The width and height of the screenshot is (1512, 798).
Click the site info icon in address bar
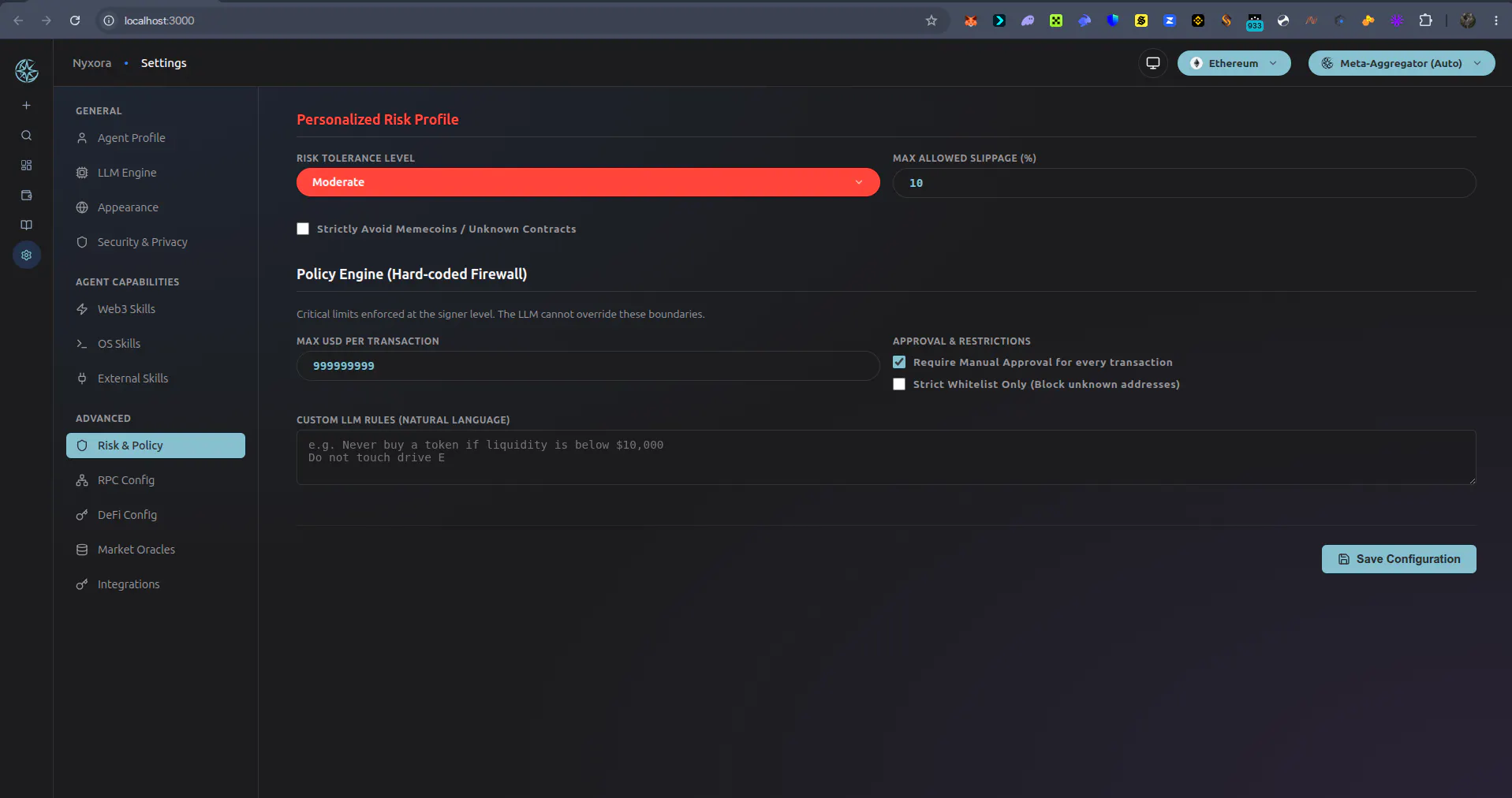[109, 21]
